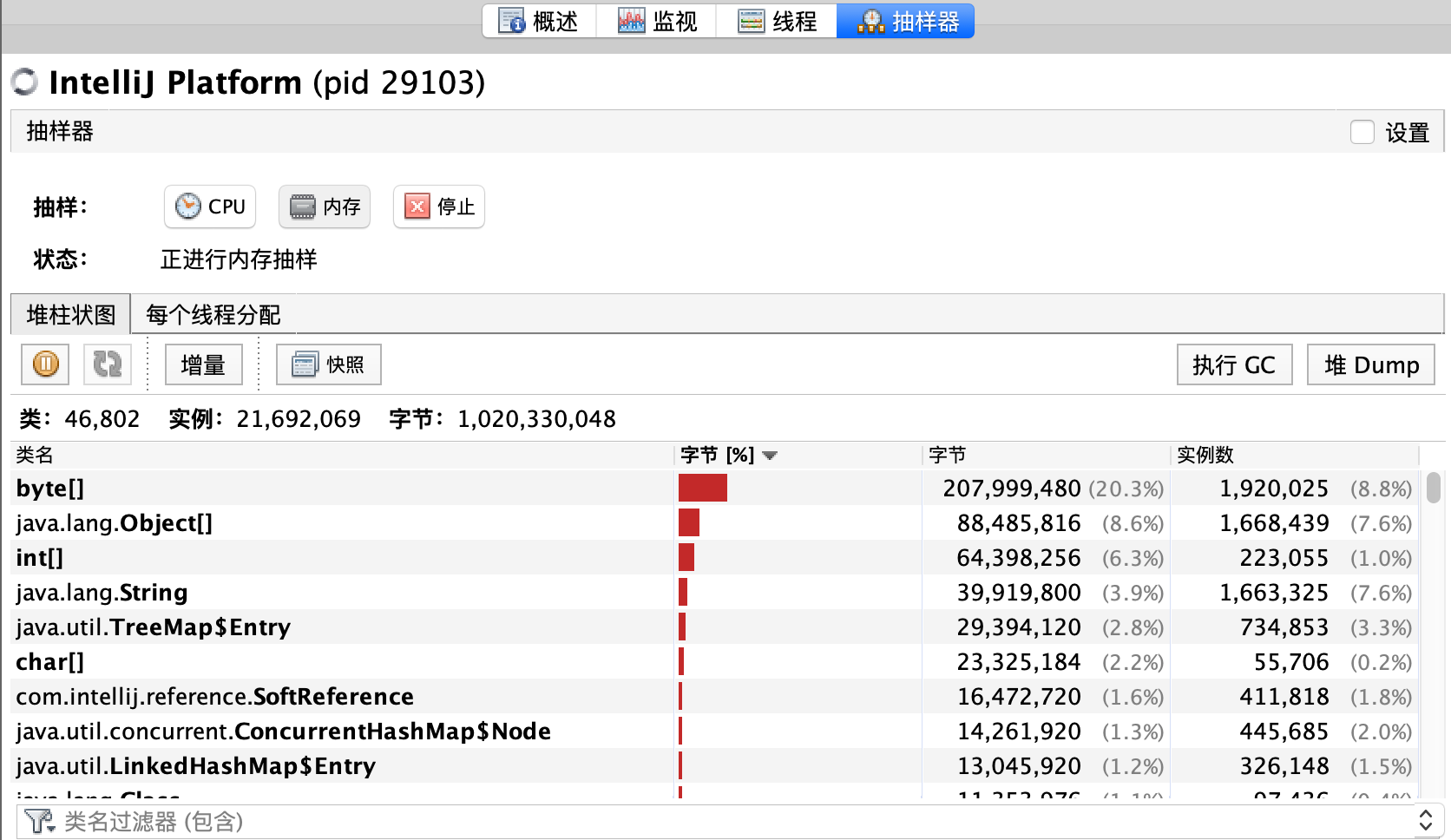Switch to the 概述 overview tab
Image resolution: width=1451 pixels, height=840 pixels.
539,21
